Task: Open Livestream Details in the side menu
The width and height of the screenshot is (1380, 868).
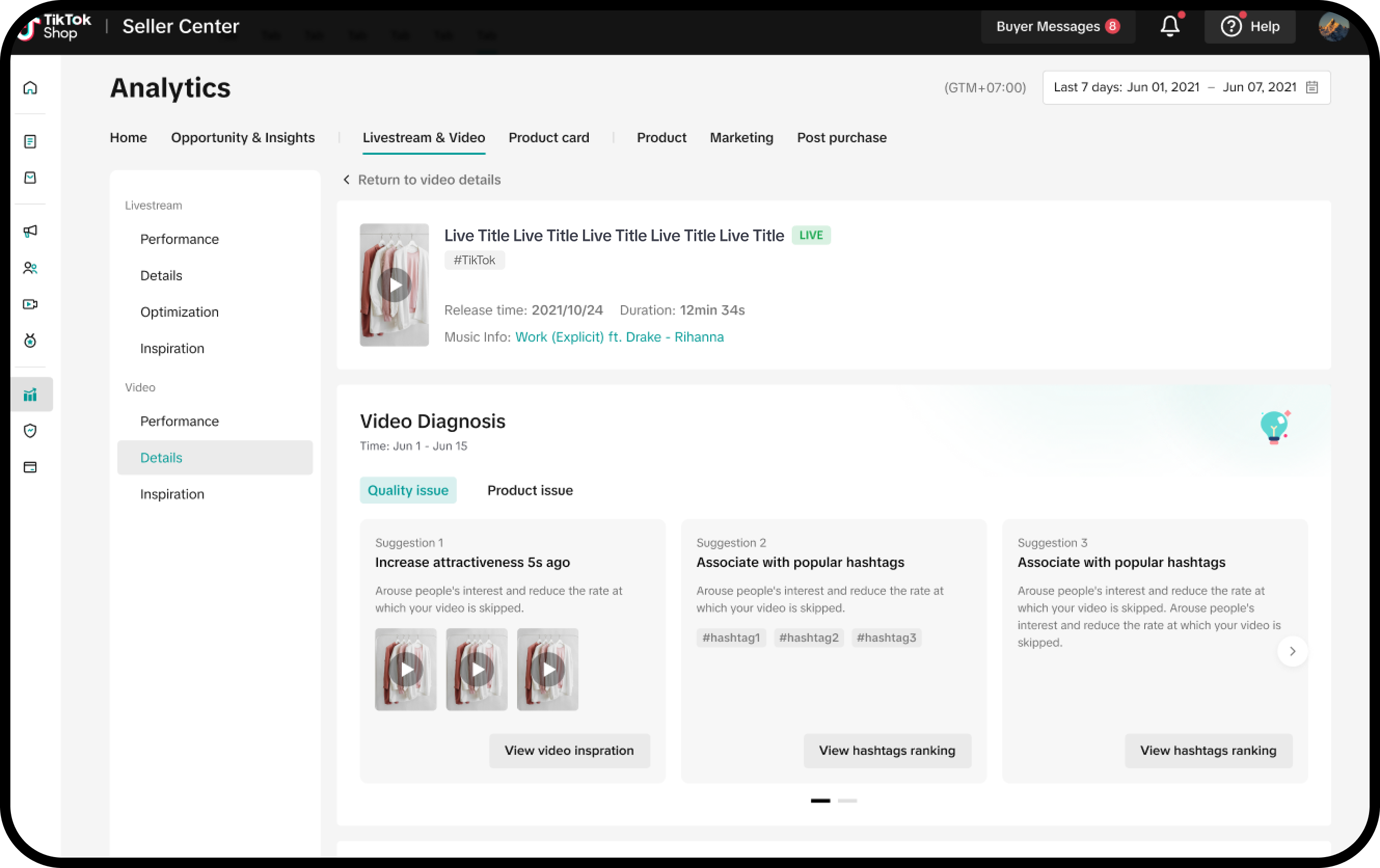Action: coord(161,276)
